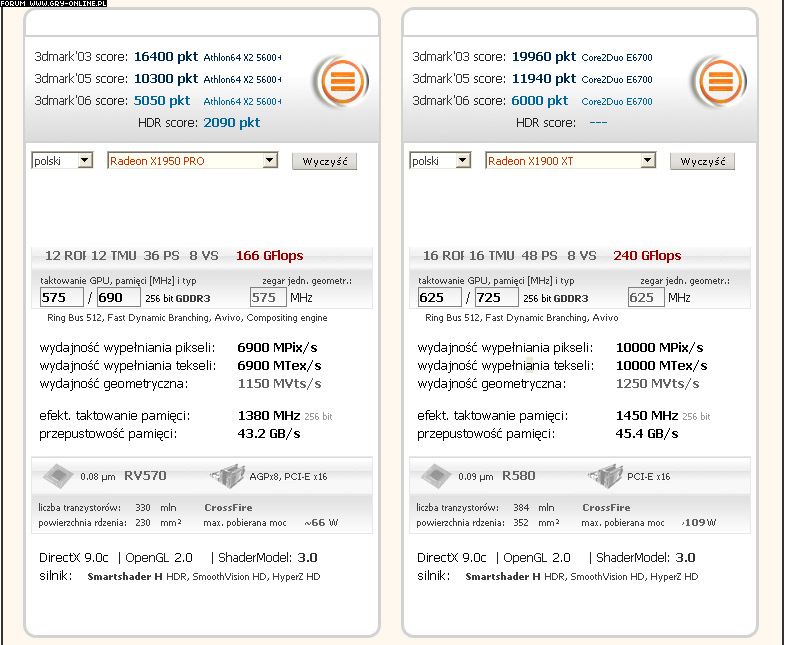Click the 166 GFlops value
This screenshot has width=786, height=645.
pos(270,256)
